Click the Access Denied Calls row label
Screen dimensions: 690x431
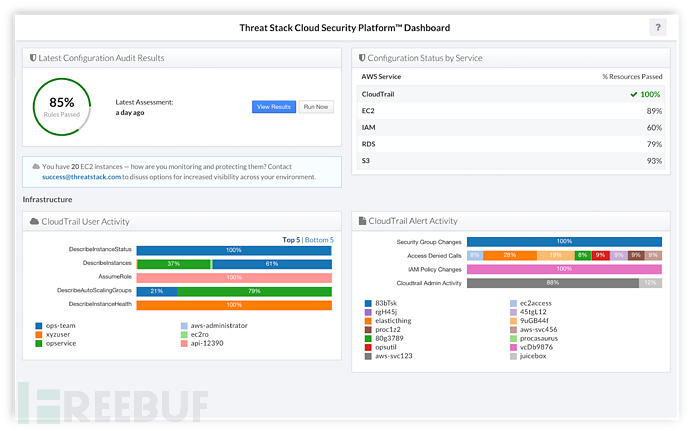tap(434, 256)
